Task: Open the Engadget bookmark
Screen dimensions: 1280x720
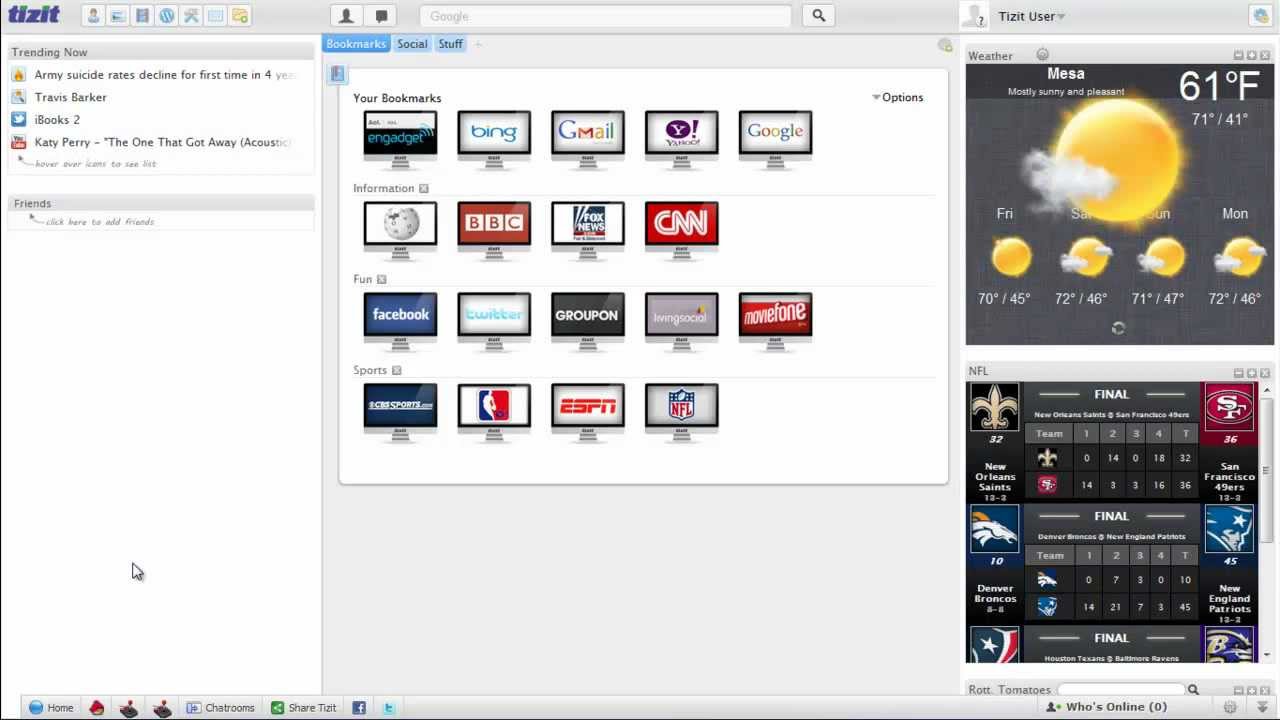Action: click(x=400, y=138)
